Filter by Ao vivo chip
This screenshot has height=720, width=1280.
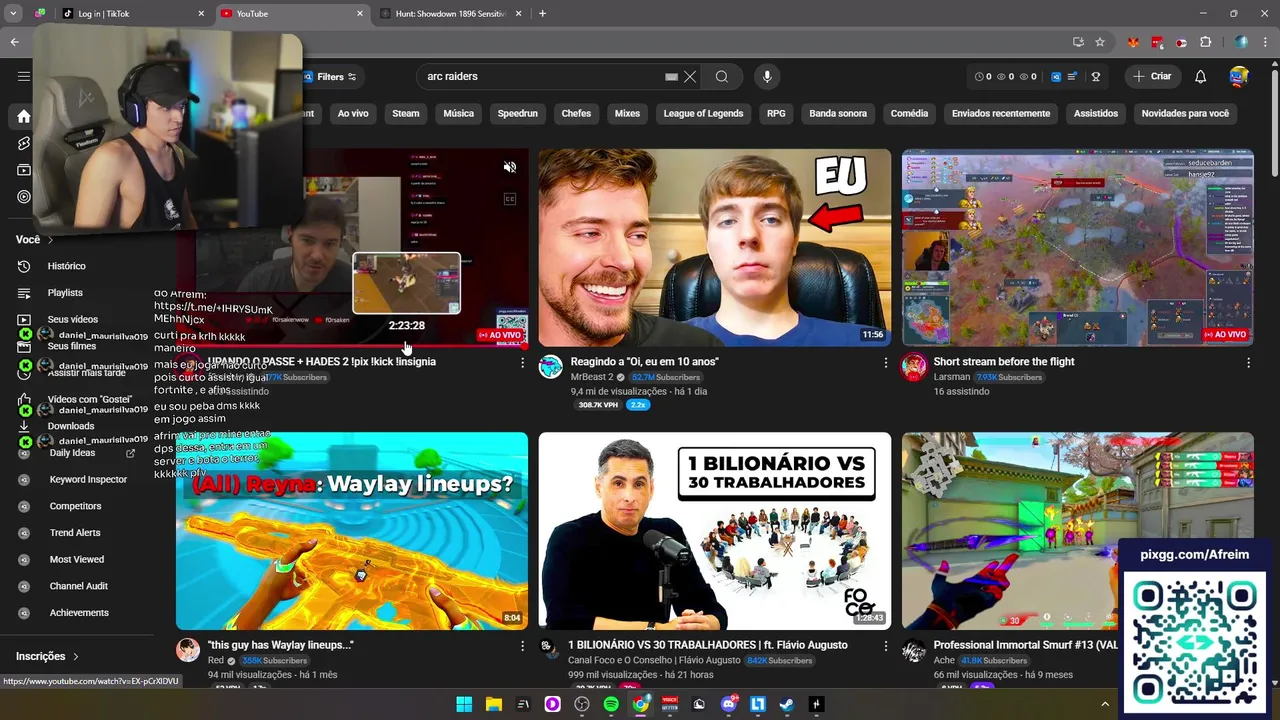click(x=353, y=113)
